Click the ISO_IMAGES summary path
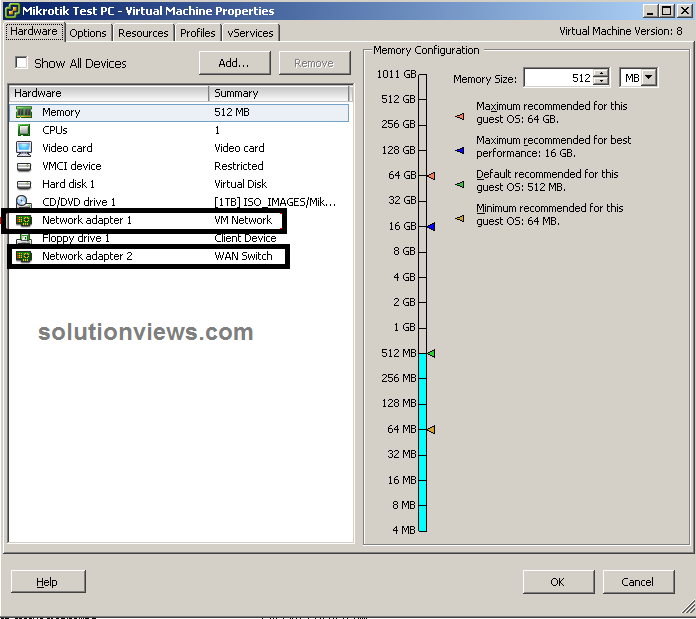The image size is (696, 619). pos(275,202)
